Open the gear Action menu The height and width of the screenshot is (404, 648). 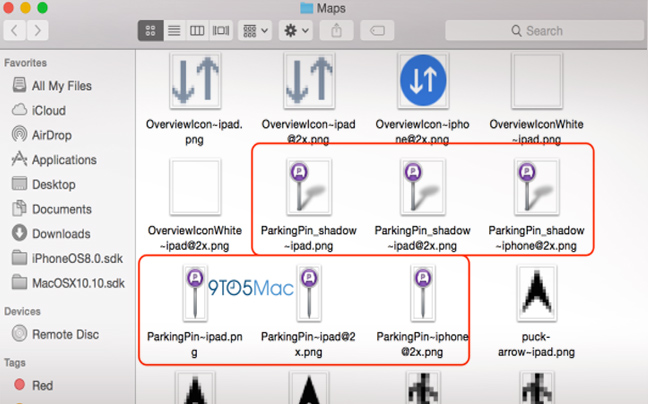pyautogui.click(x=295, y=31)
